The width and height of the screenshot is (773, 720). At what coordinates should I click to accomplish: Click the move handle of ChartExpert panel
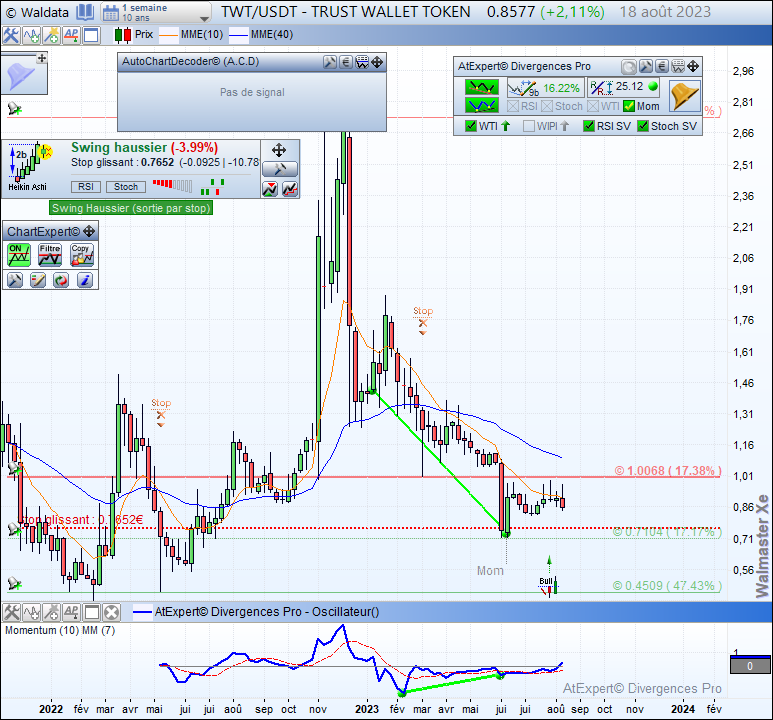point(89,231)
